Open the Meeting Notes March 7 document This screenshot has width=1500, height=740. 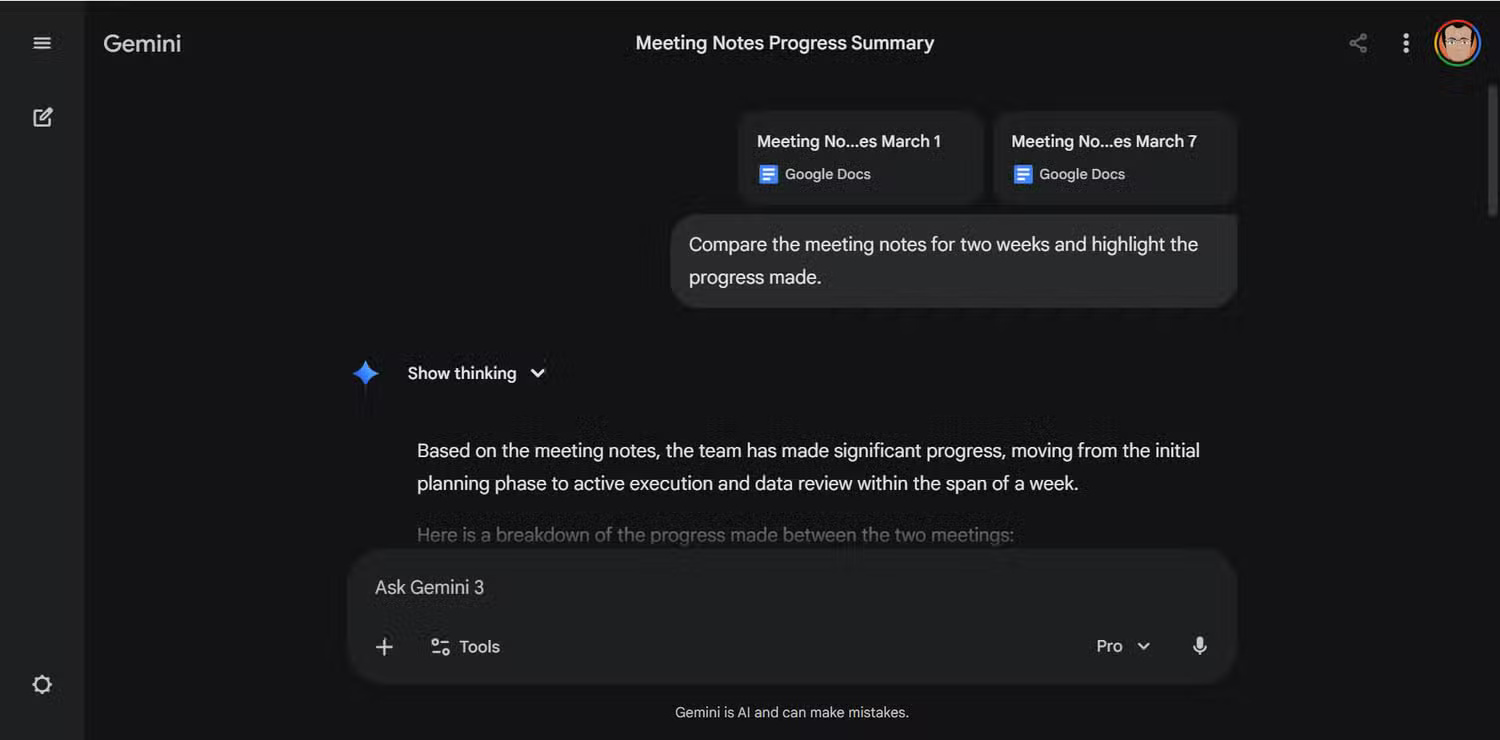coord(1113,157)
